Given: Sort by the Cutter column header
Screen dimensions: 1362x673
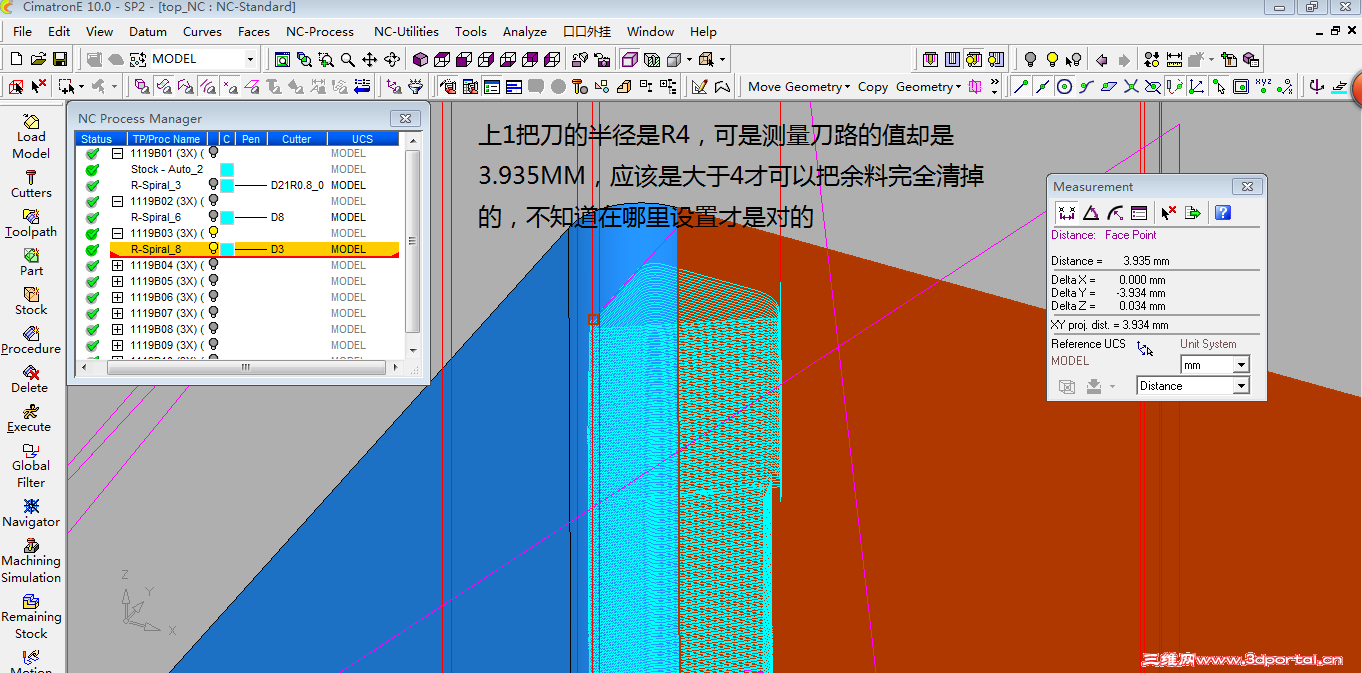Looking at the screenshot, I should [296, 139].
